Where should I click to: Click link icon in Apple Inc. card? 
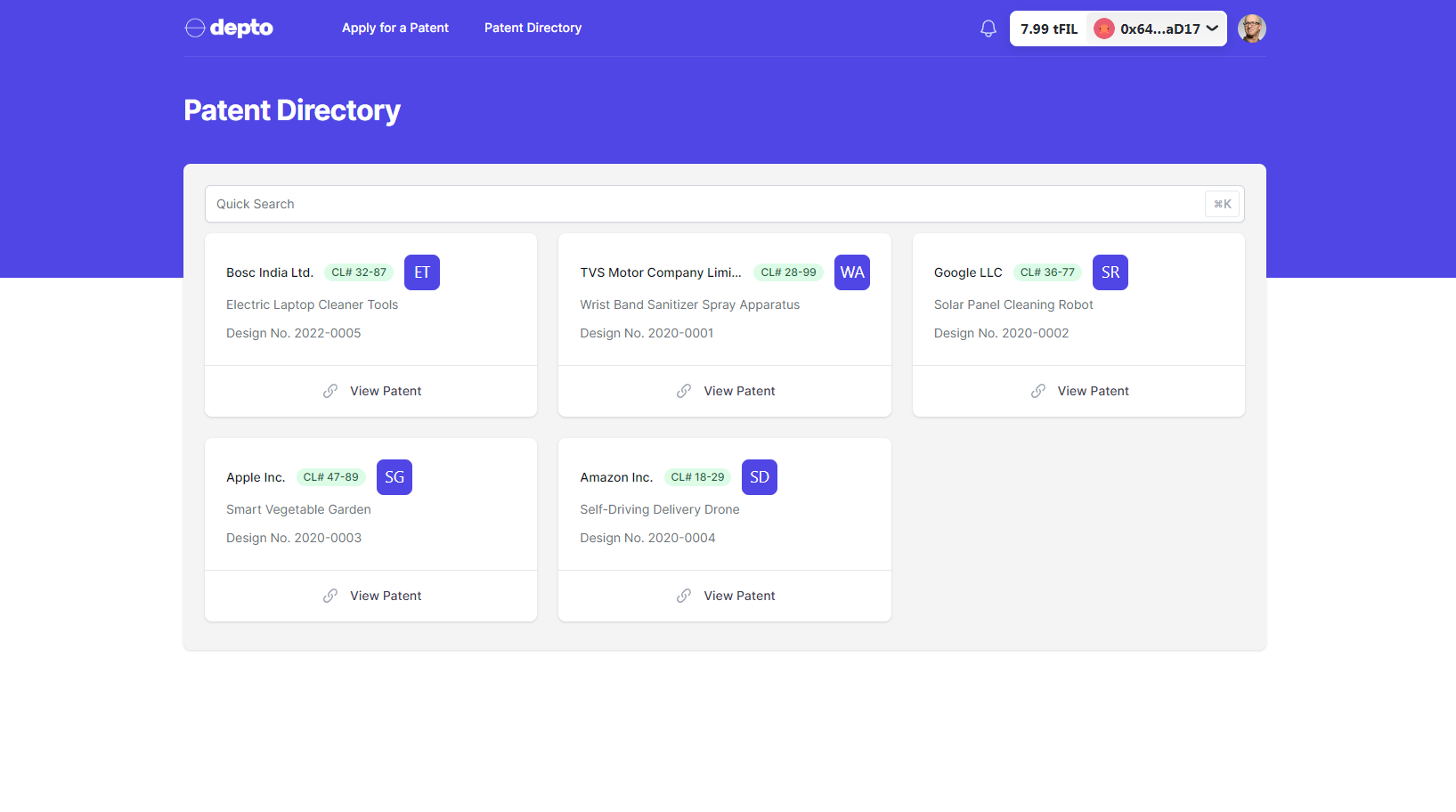tap(330, 596)
